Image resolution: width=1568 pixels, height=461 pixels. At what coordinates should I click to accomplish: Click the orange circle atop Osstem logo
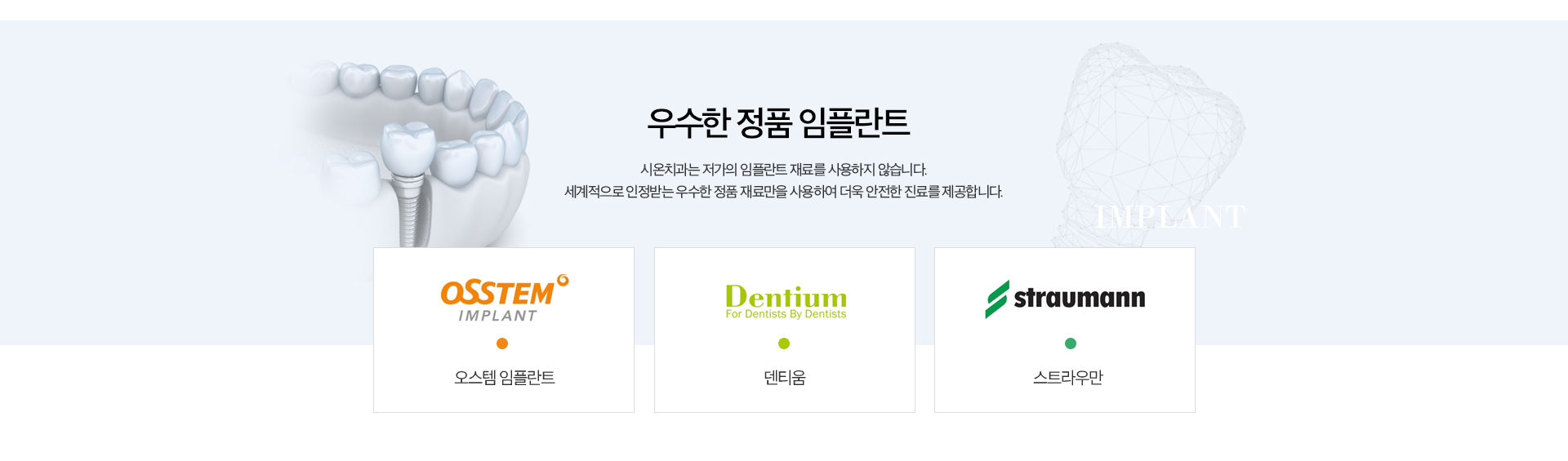(x=563, y=280)
